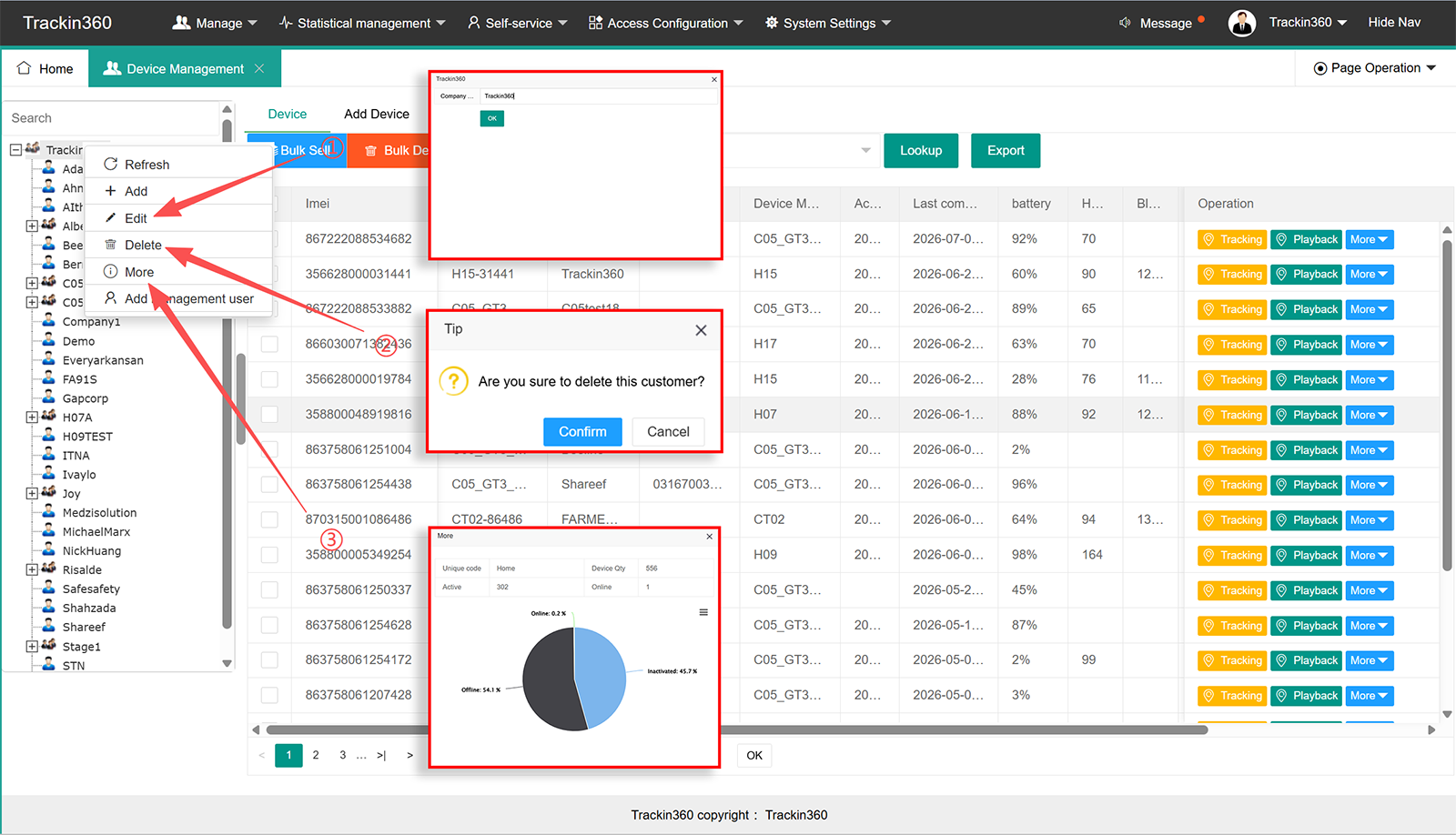Click the Edit pencil icon in context menu

[x=110, y=217]
